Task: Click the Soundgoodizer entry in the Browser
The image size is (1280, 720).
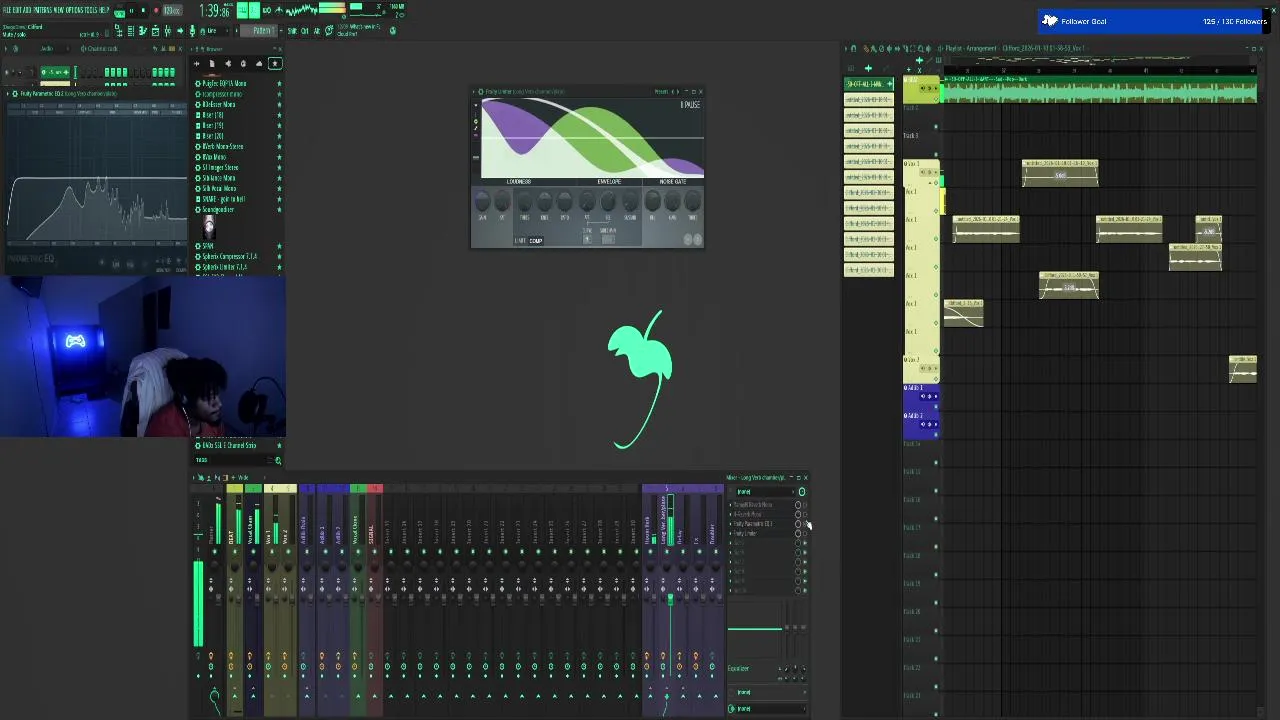Action: point(217,210)
